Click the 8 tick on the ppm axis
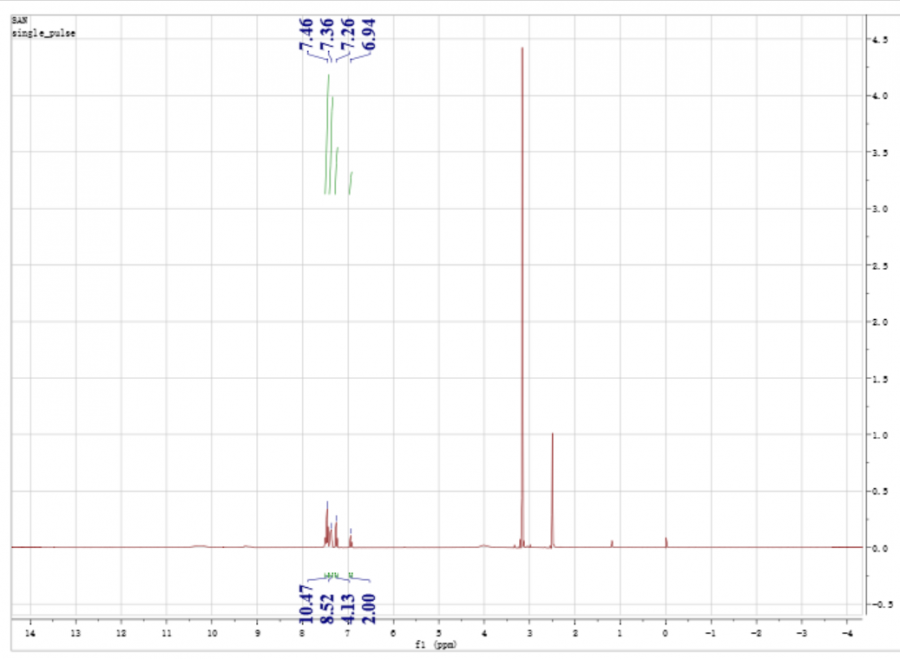The width and height of the screenshot is (900, 659). point(302,633)
